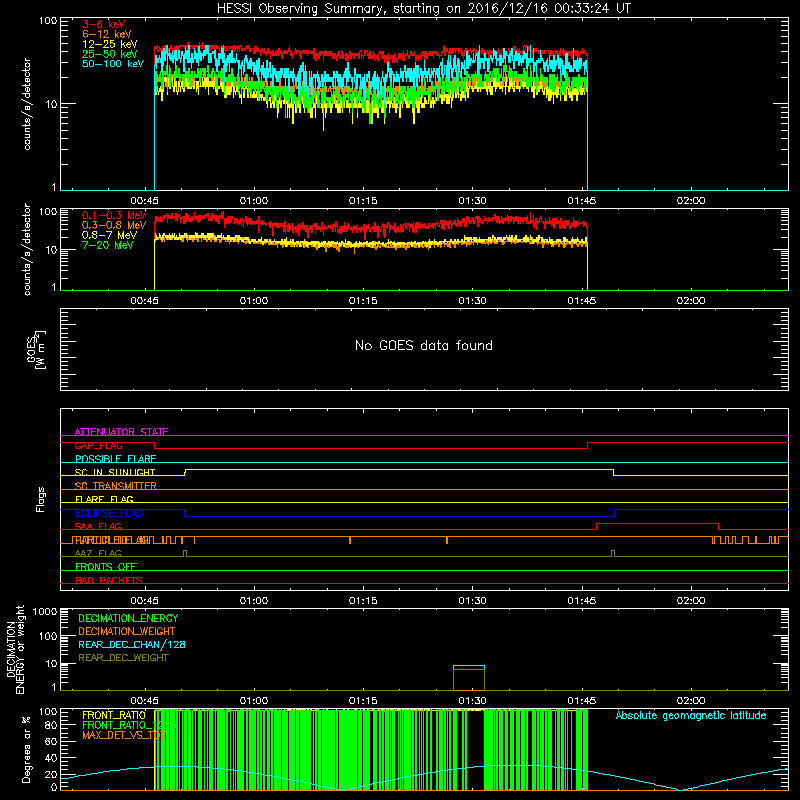Click the GAP_FLAG rising step at 01:45
The width and height of the screenshot is (800, 800).
588,445
